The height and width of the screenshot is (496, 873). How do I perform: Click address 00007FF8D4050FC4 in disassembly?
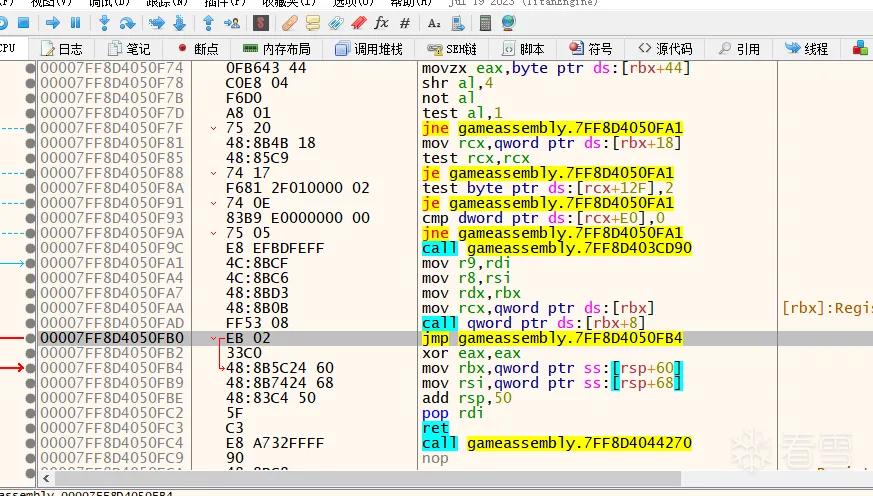[x=112, y=444]
